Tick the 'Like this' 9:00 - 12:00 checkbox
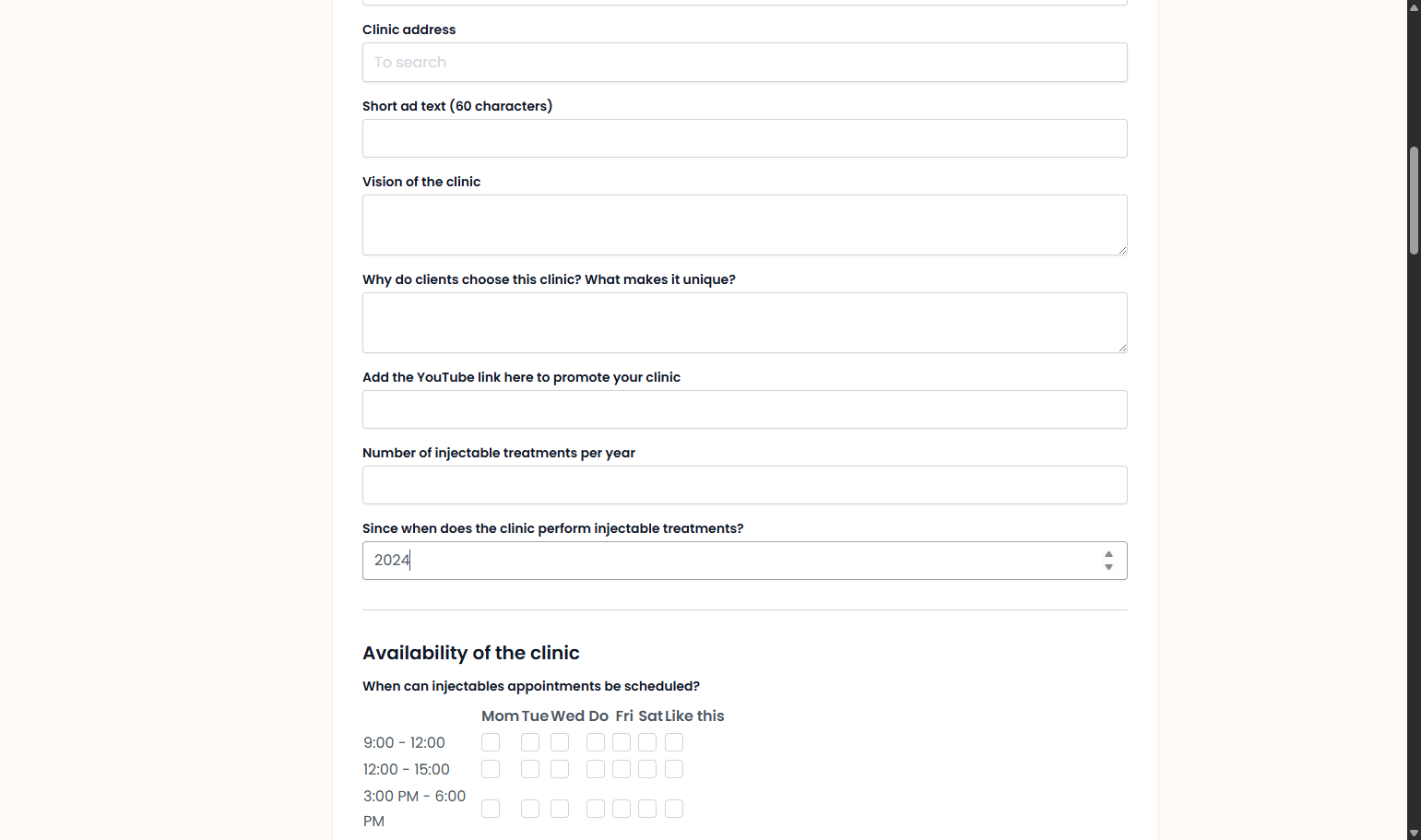1421x840 pixels. 674,742
